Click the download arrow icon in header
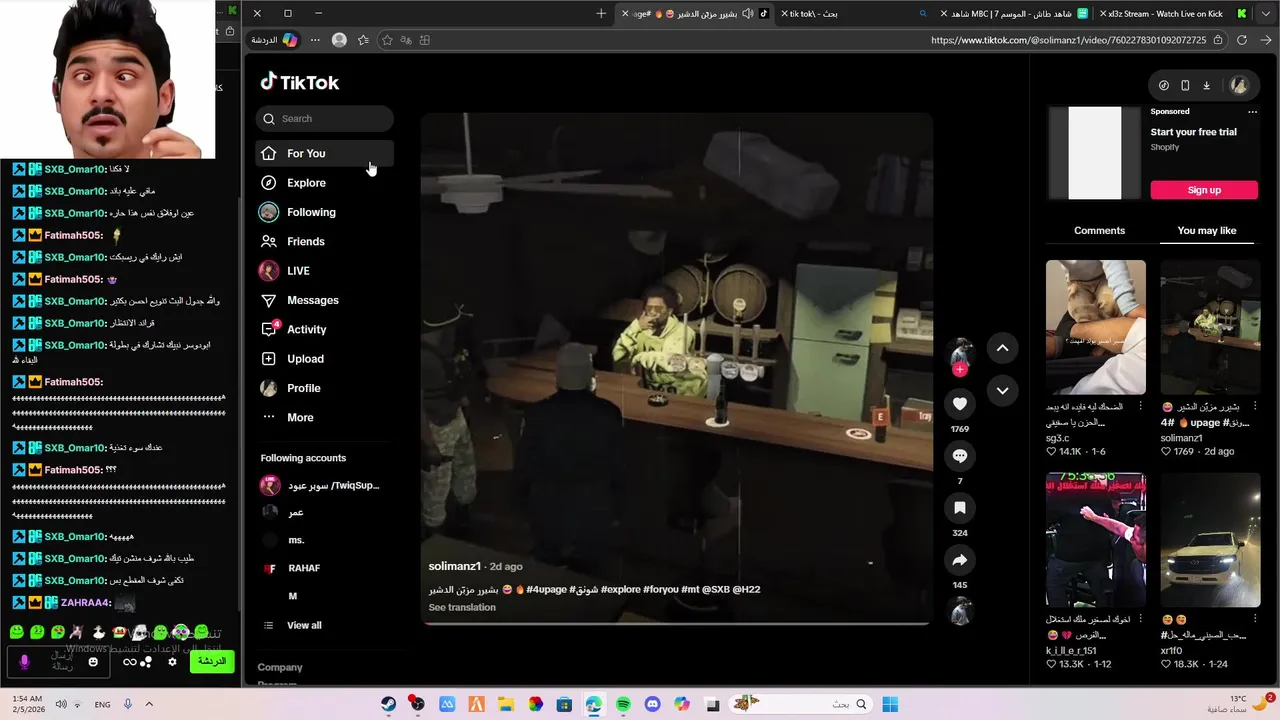Viewport: 1280px width, 720px height. [x=1206, y=86]
